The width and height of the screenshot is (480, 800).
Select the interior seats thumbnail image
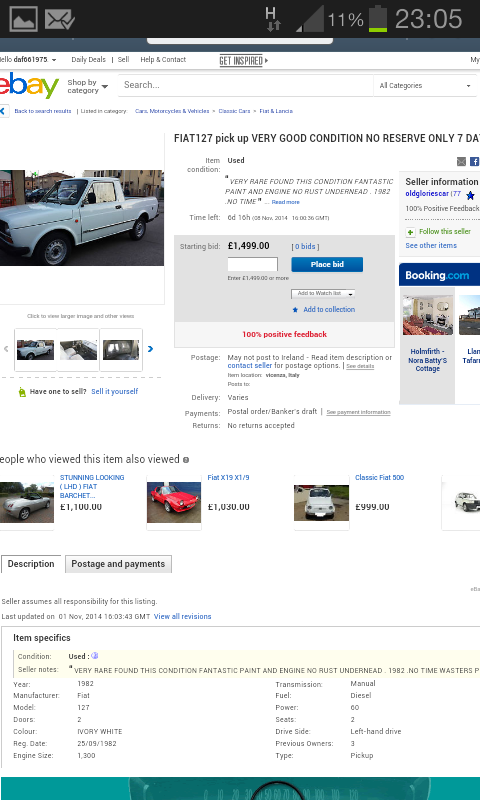click(x=78, y=350)
